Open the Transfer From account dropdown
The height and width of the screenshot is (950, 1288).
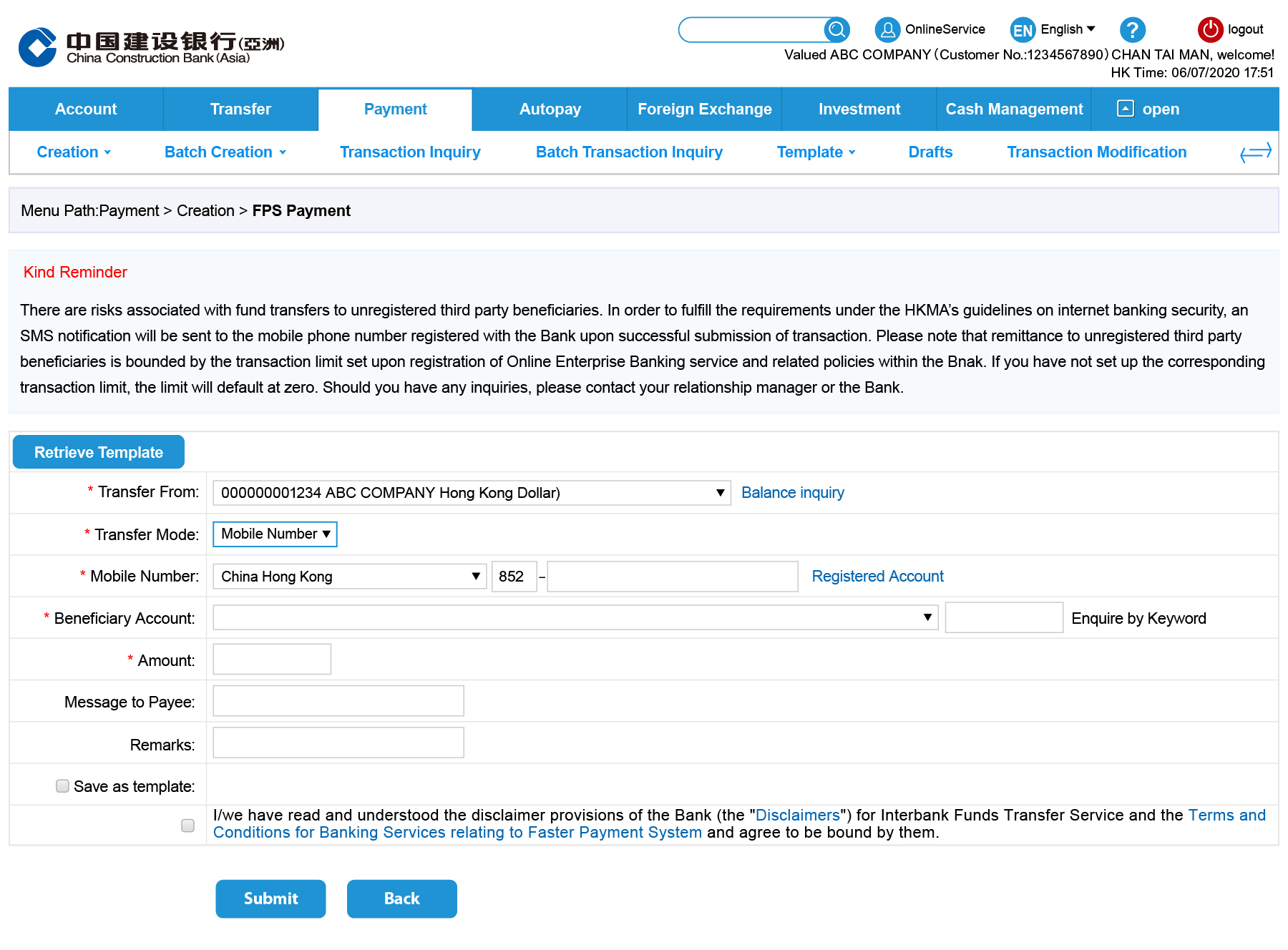point(472,492)
